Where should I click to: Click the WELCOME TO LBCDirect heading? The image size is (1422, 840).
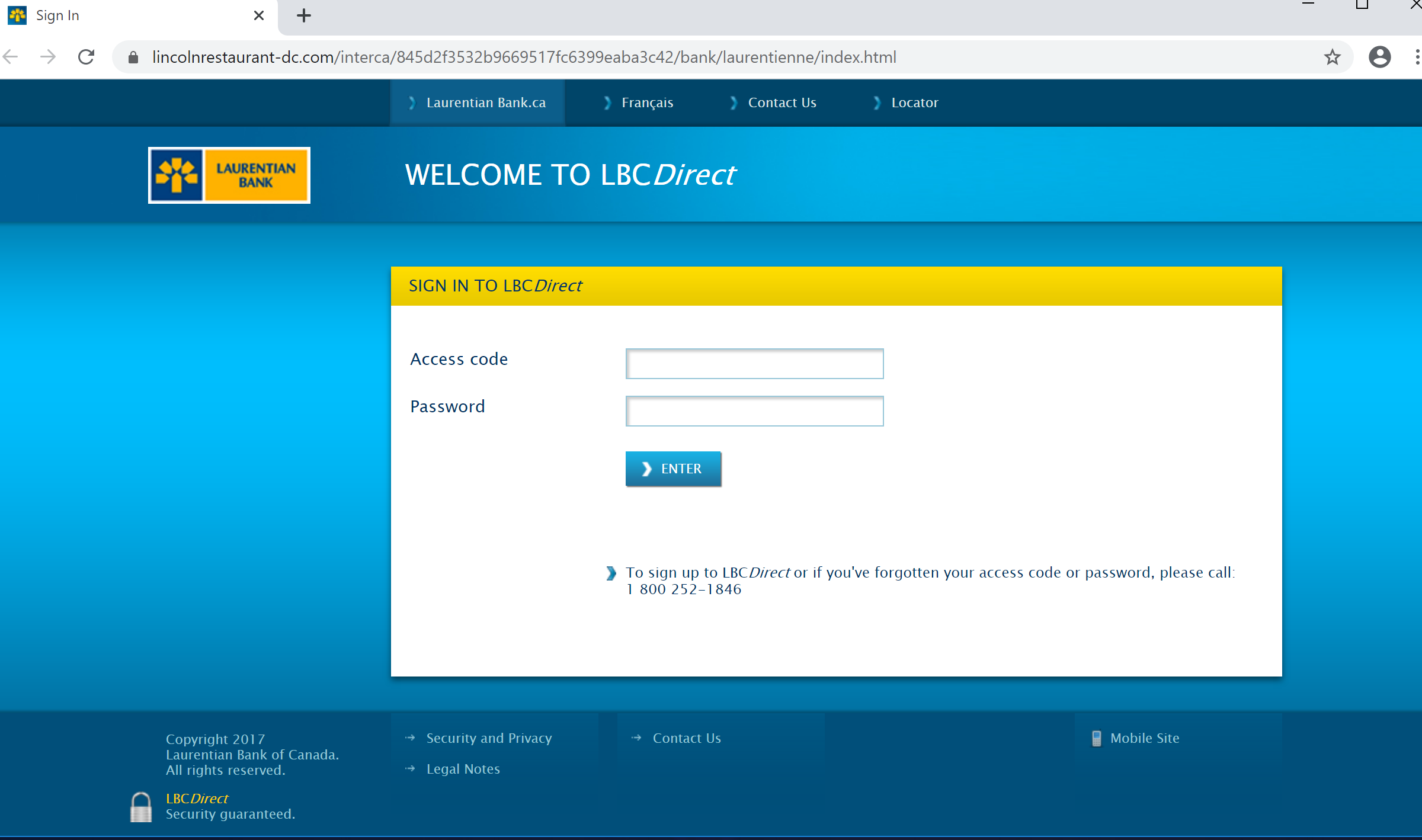(x=570, y=175)
